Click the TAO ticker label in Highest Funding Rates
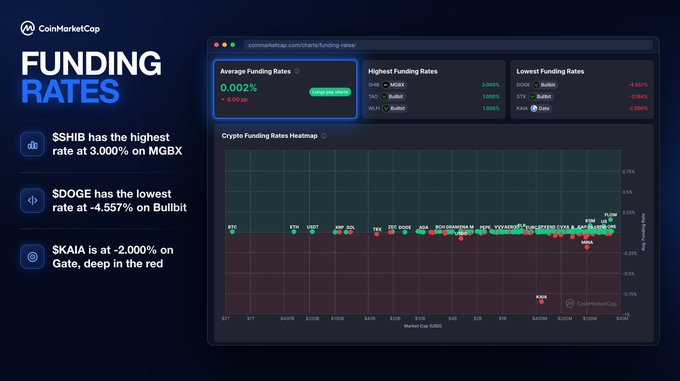This screenshot has width=680, height=381. coord(373,97)
